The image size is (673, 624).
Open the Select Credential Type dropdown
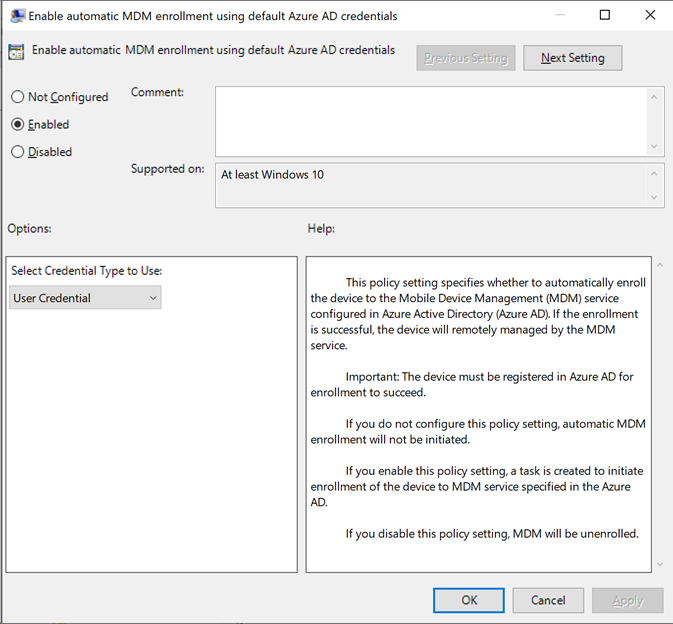(x=85, y=297)
